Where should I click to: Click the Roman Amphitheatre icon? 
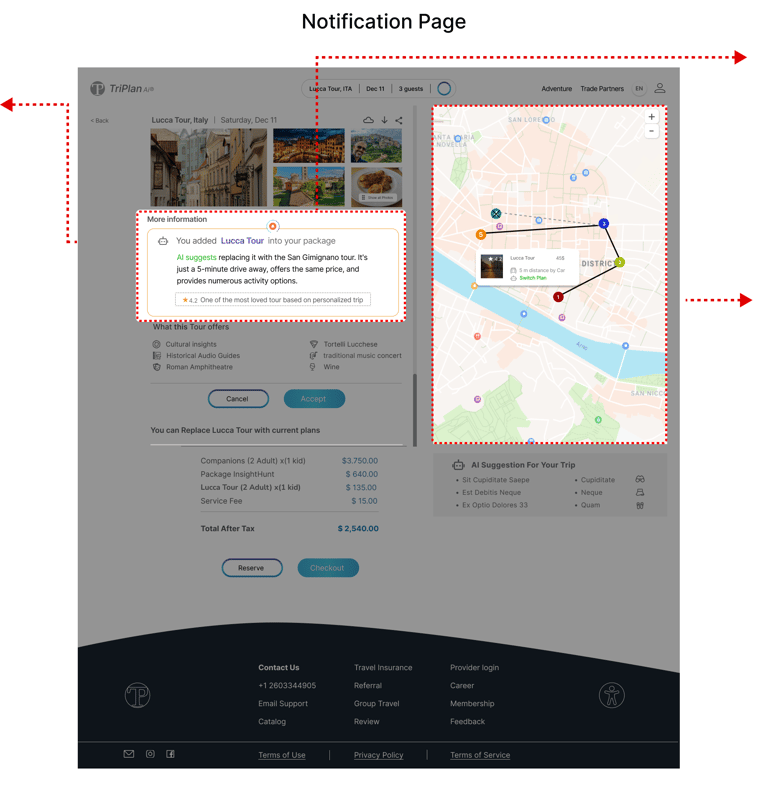(x=157, y=367)
